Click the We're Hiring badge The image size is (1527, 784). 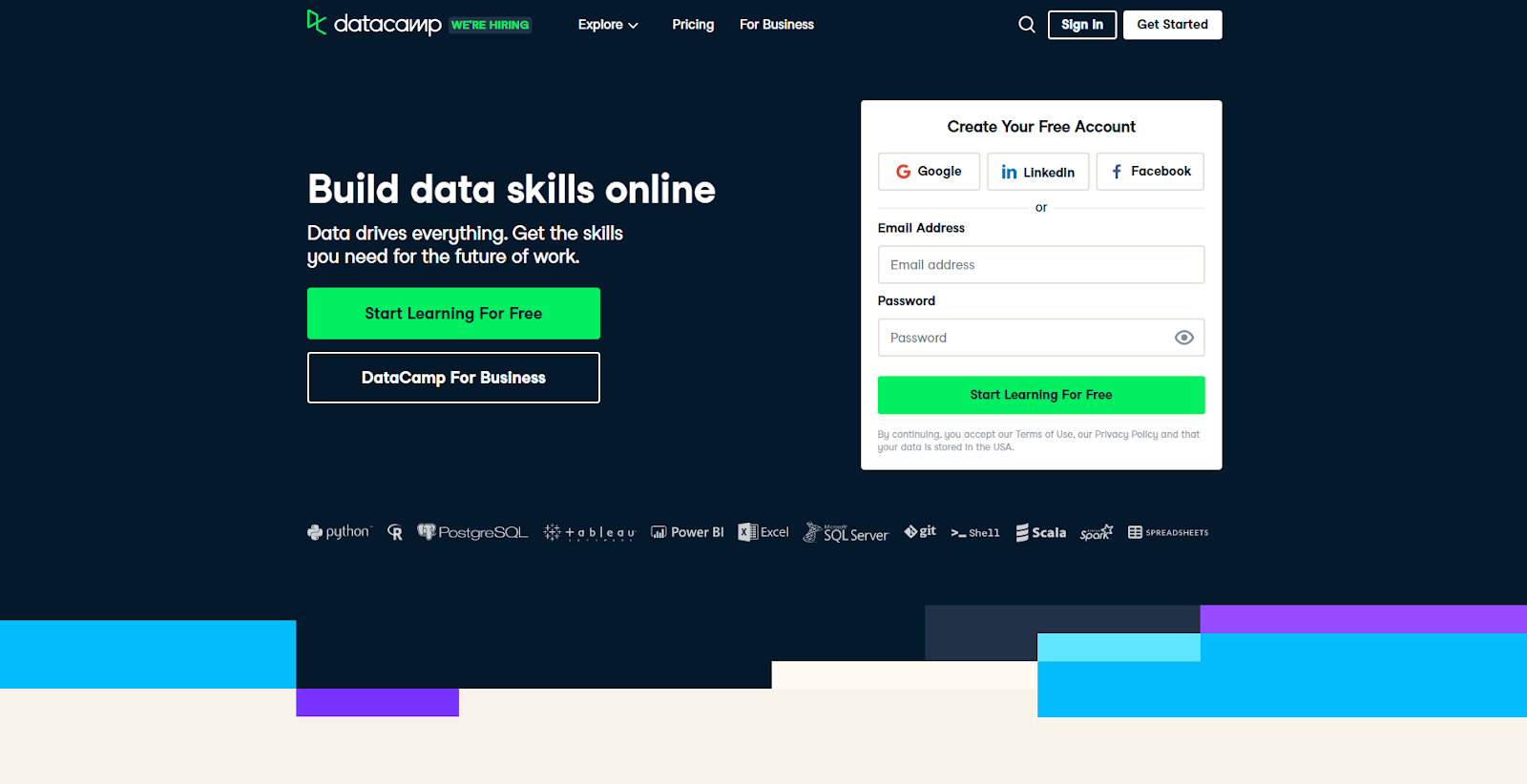pos(491,25)
